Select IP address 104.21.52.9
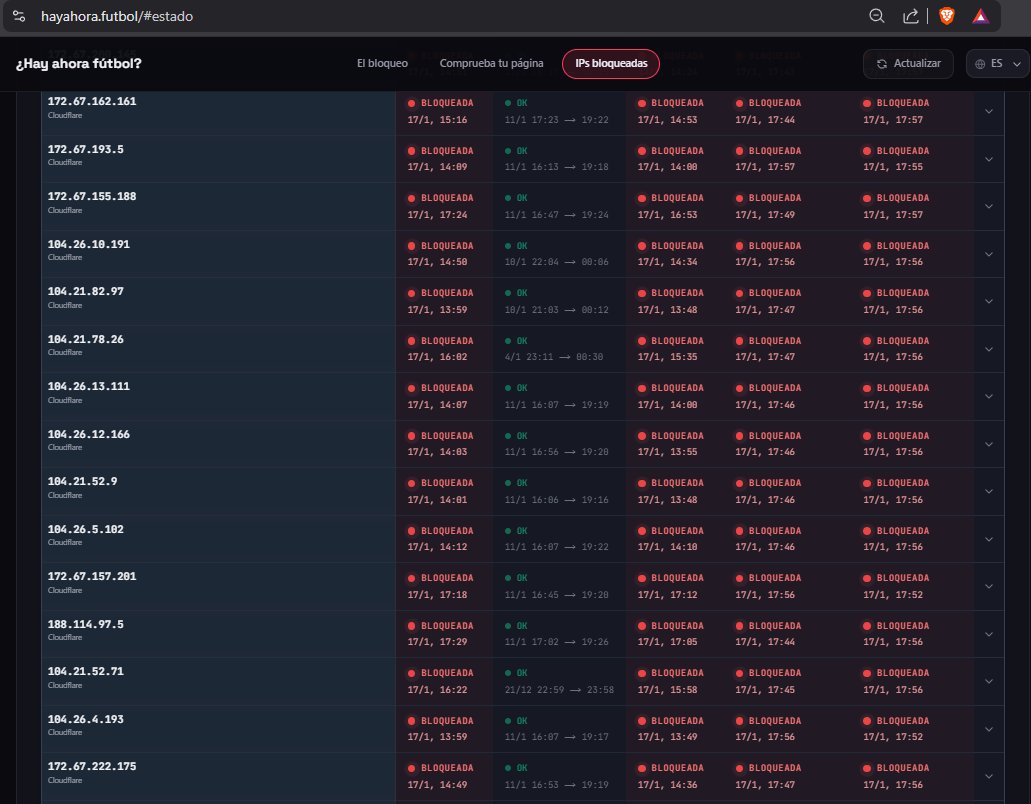 point(82,481)
